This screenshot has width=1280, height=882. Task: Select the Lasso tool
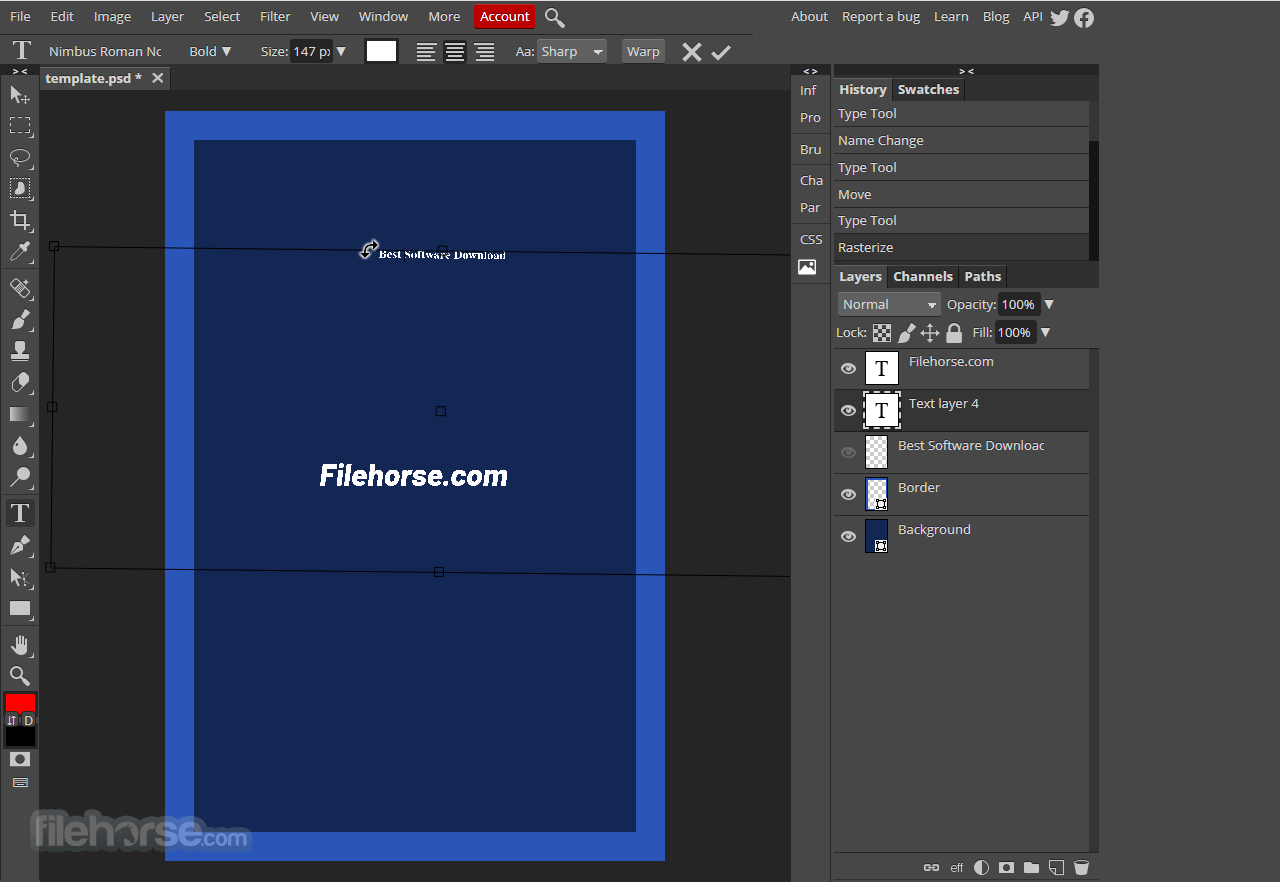[20, 157]
